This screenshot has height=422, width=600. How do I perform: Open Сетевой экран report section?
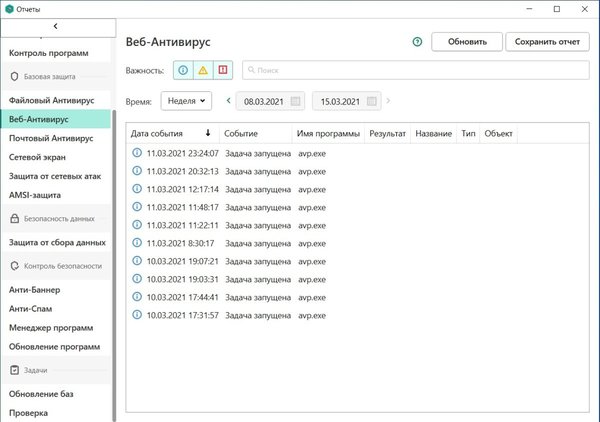40,157
